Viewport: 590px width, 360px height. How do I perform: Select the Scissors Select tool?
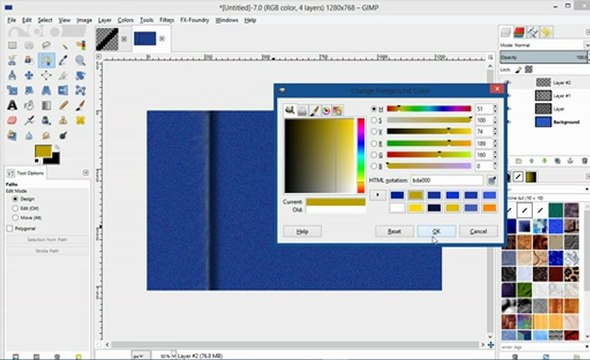click(x=12, y=60)
